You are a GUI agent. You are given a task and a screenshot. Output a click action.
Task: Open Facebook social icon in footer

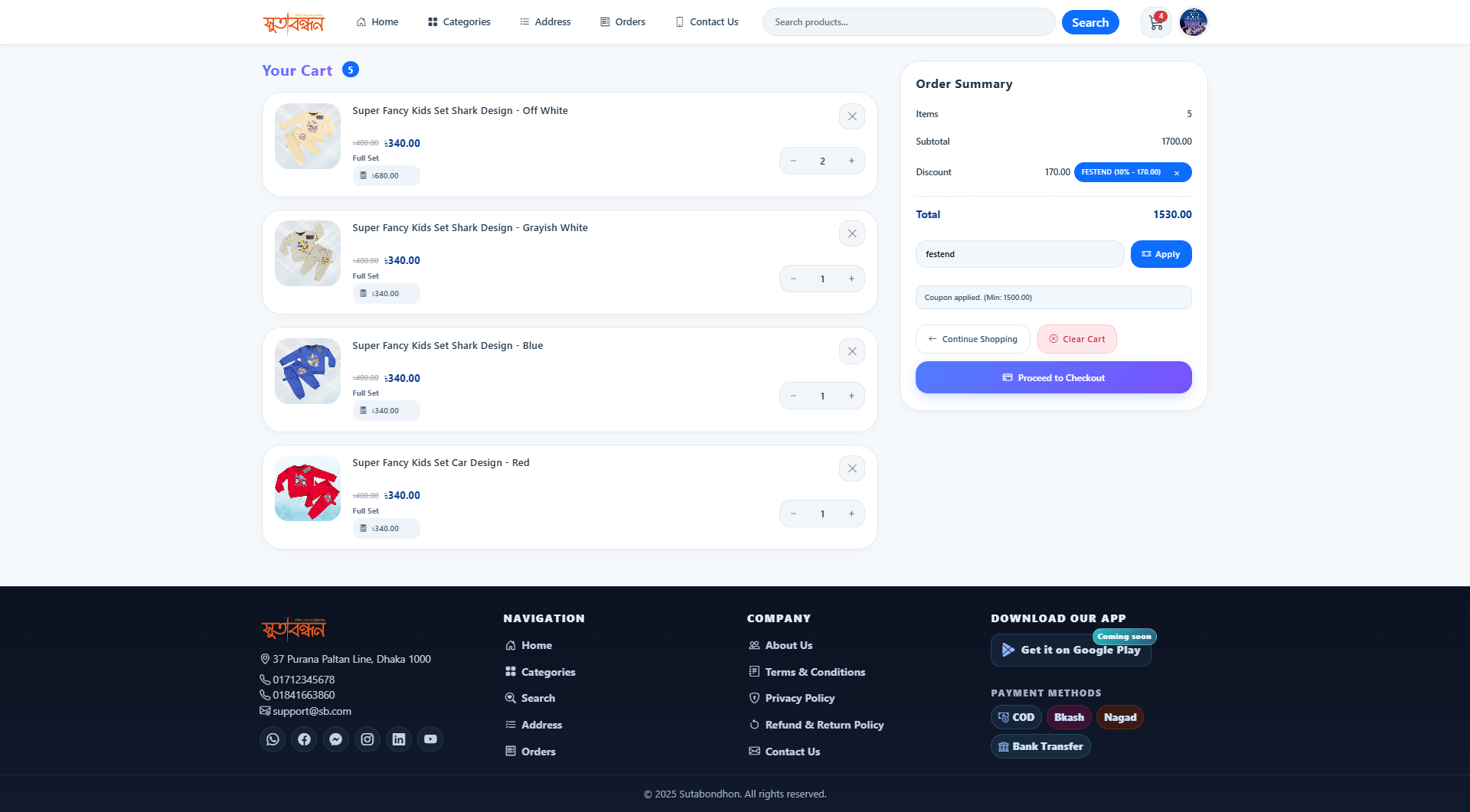click(x=304, y=739)
